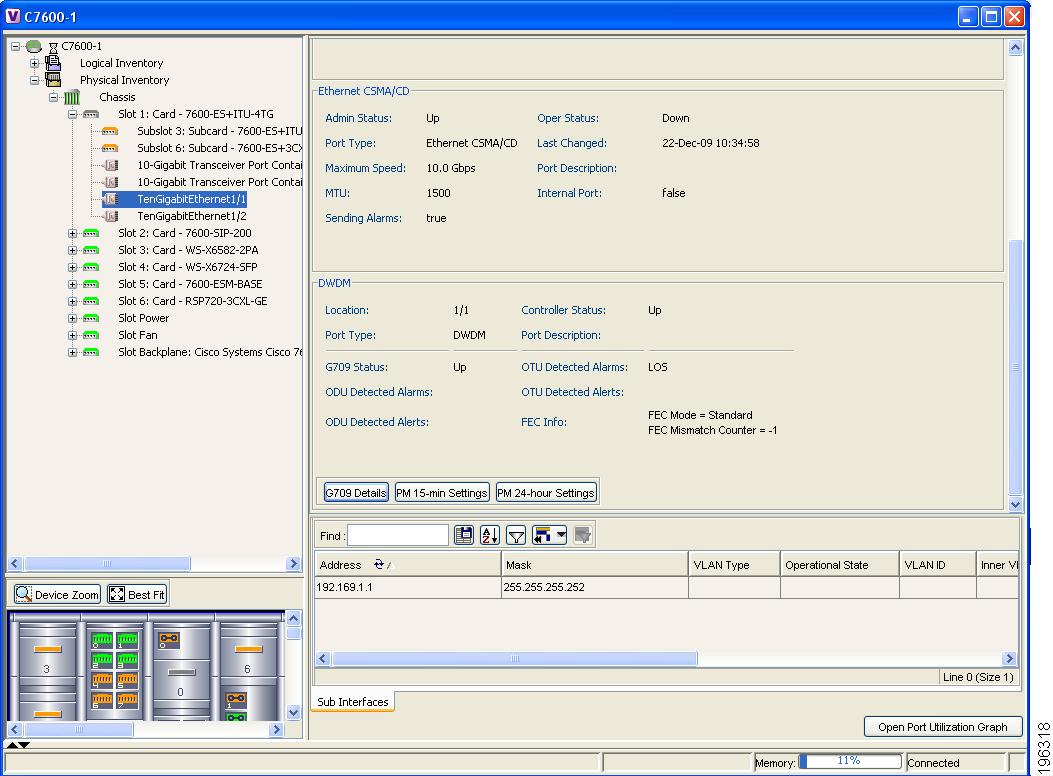Click the sub interfaces table horizontal scrollbar thumb
The height and width of the screenshot is (776, 1053).
[x=515, y=659]
